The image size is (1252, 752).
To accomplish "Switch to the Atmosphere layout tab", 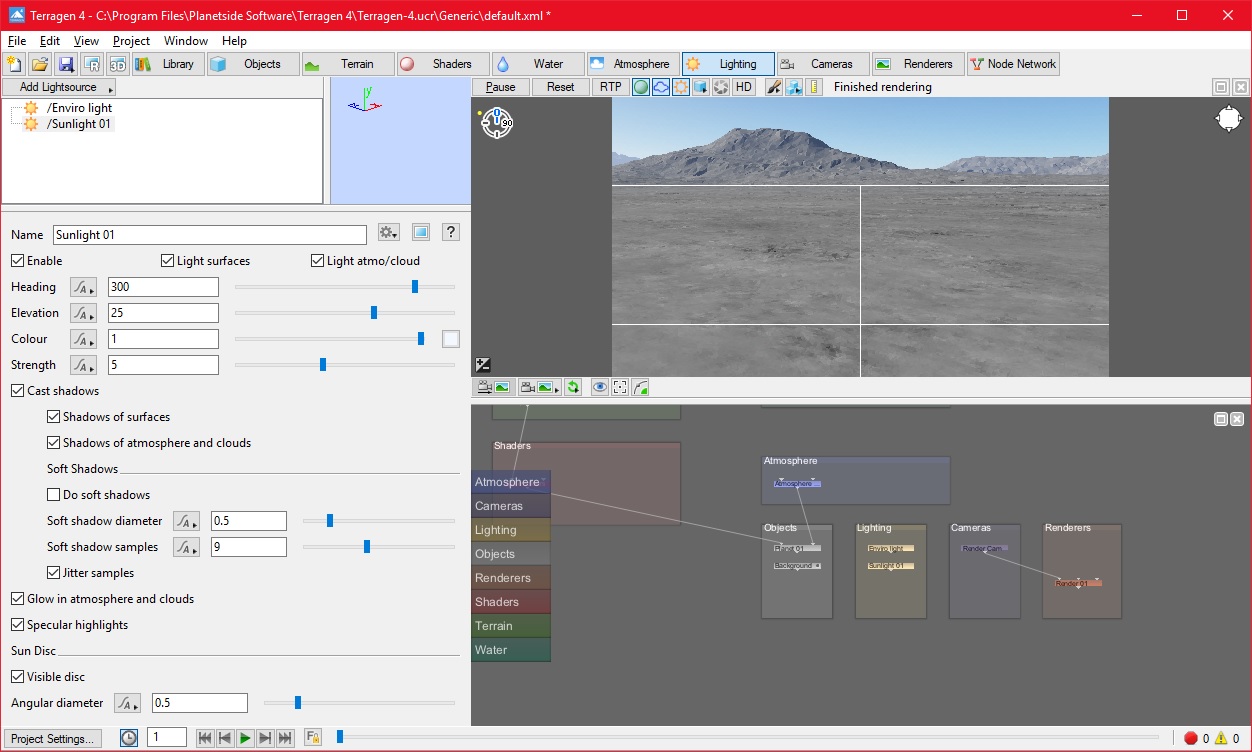I will [633, 64].
